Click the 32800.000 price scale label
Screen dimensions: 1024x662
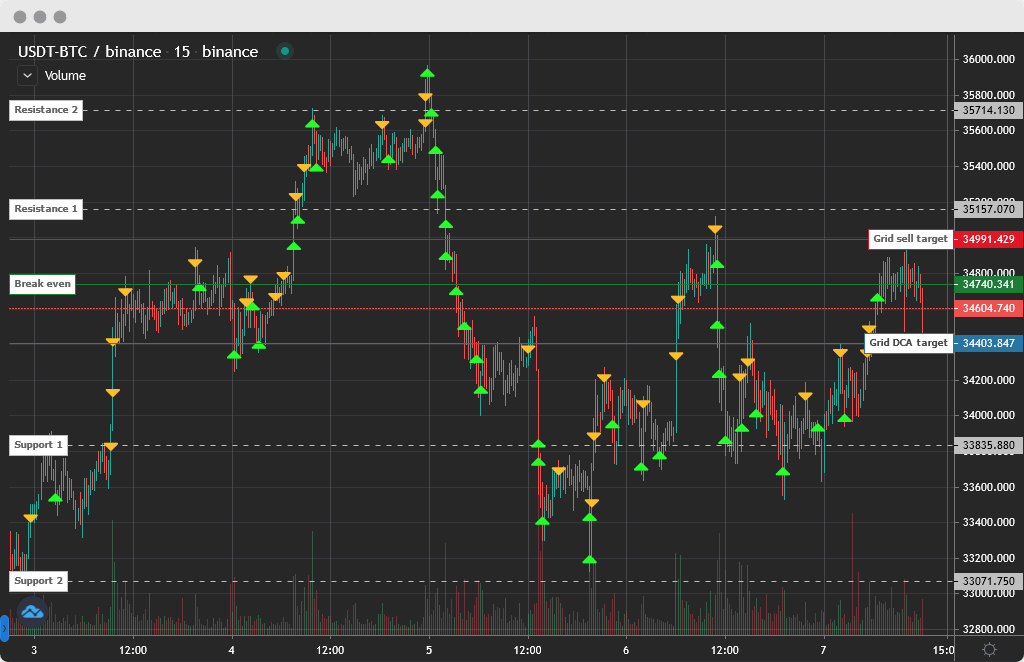pyautogui.click(x=989, y=629)
